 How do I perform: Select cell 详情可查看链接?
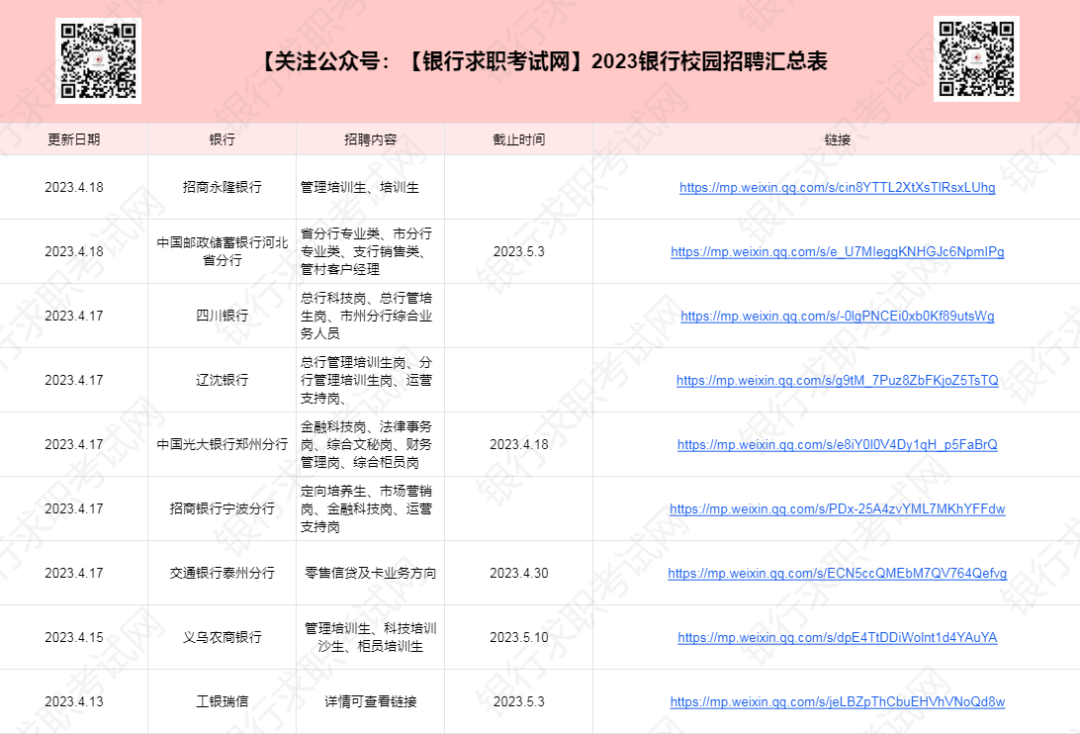(x=370, y=702)
